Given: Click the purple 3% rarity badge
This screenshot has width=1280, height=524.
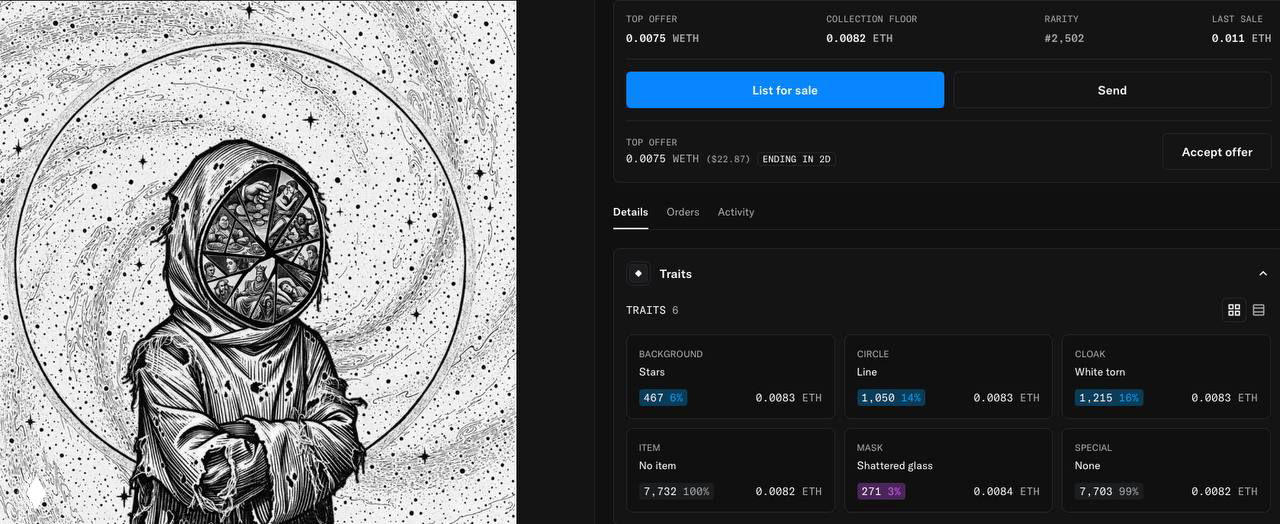Looking at the screenshot, I should [x=880, y=491].
